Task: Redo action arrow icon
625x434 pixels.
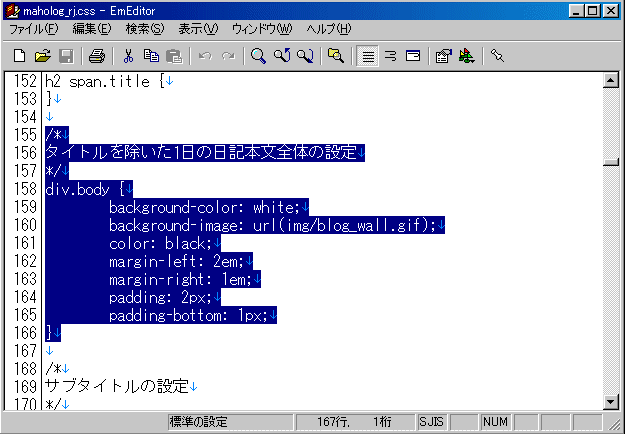Action: (228, 56)
